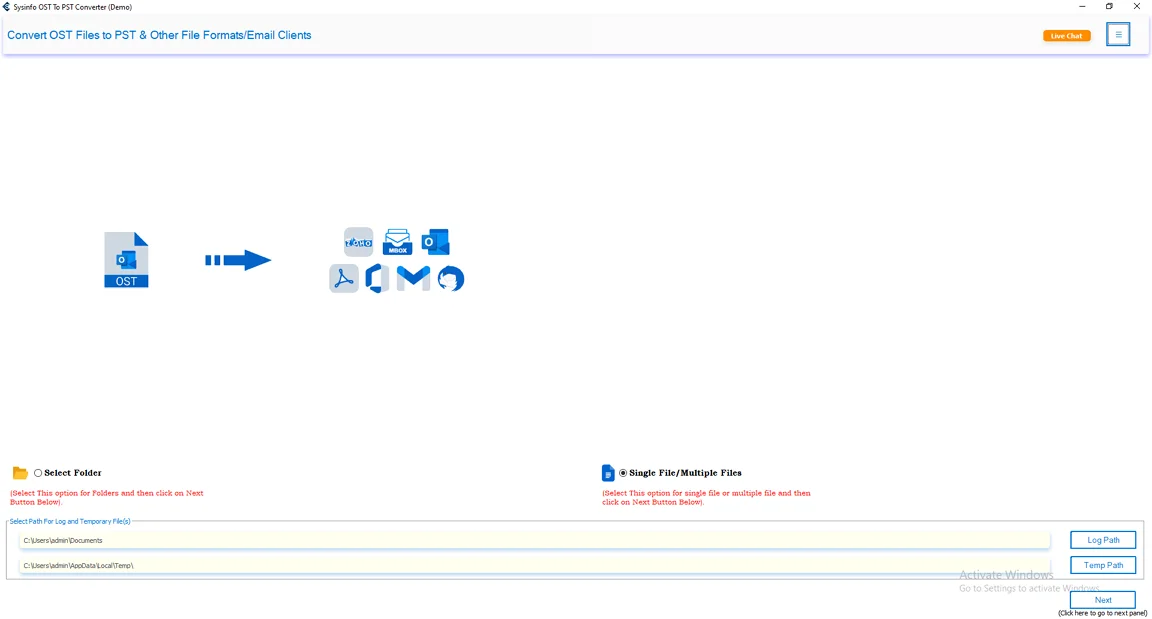Viewport: 1152px width, 619px height.
Task: Click the Log Path button
Action: (x=1103, y=539)
